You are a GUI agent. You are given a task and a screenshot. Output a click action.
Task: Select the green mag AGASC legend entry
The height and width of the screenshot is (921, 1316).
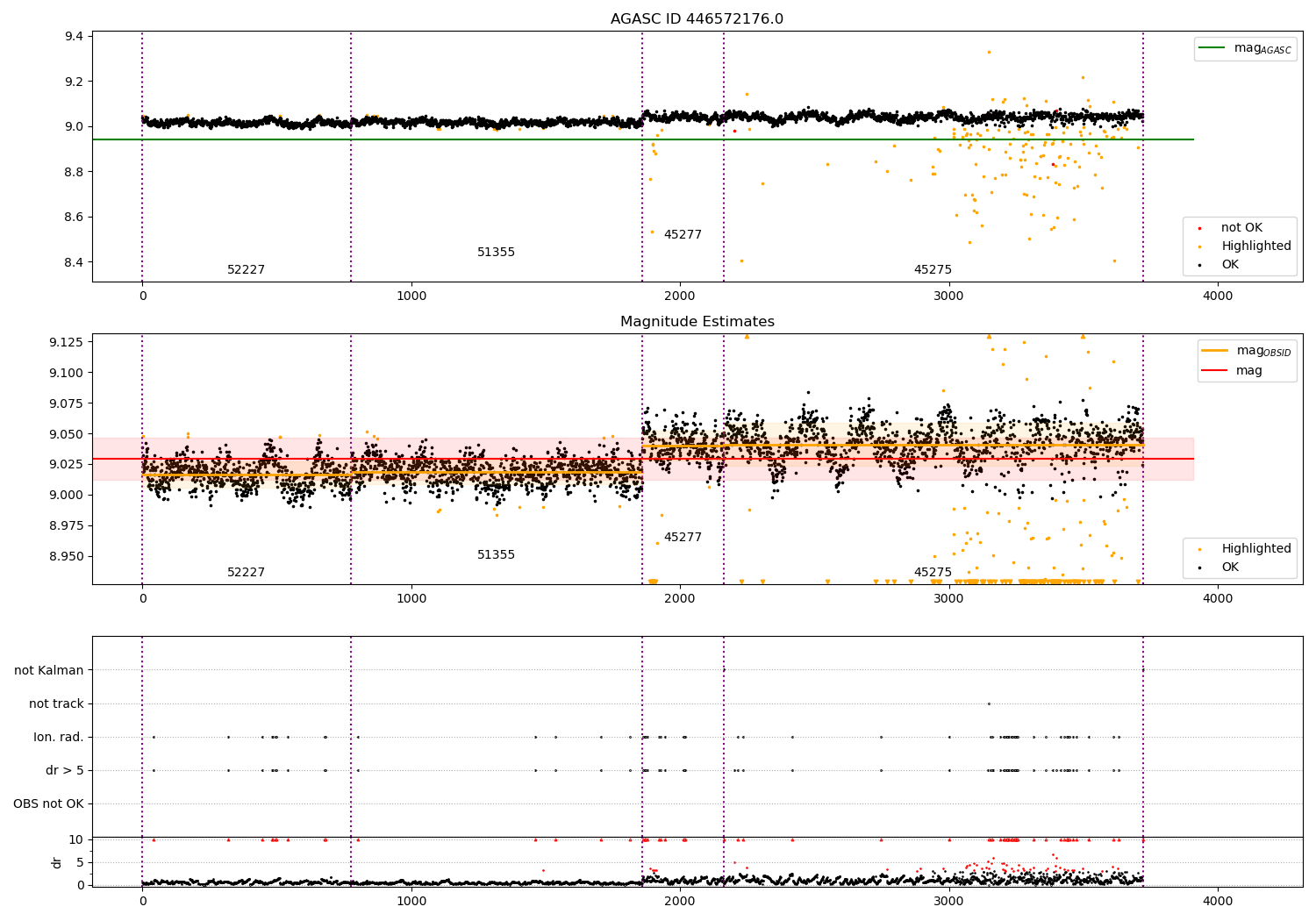click(1245, 49)
